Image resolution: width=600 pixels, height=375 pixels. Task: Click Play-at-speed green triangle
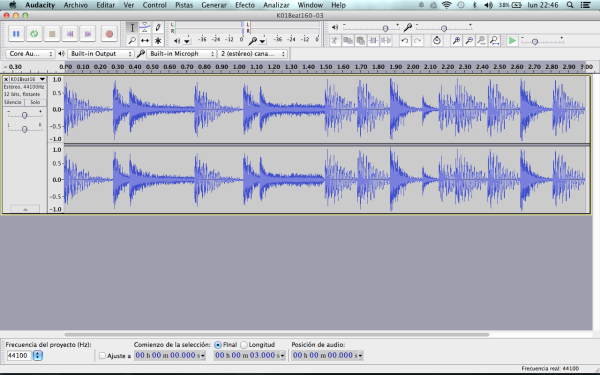click(512, 41)
